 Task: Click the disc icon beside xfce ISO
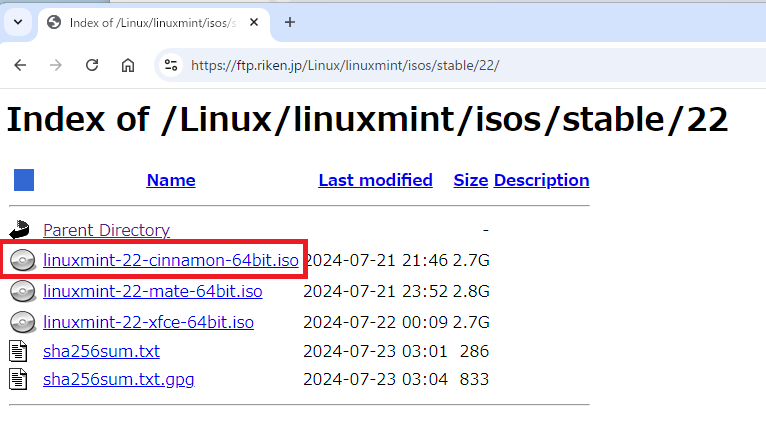coord(22,323)
